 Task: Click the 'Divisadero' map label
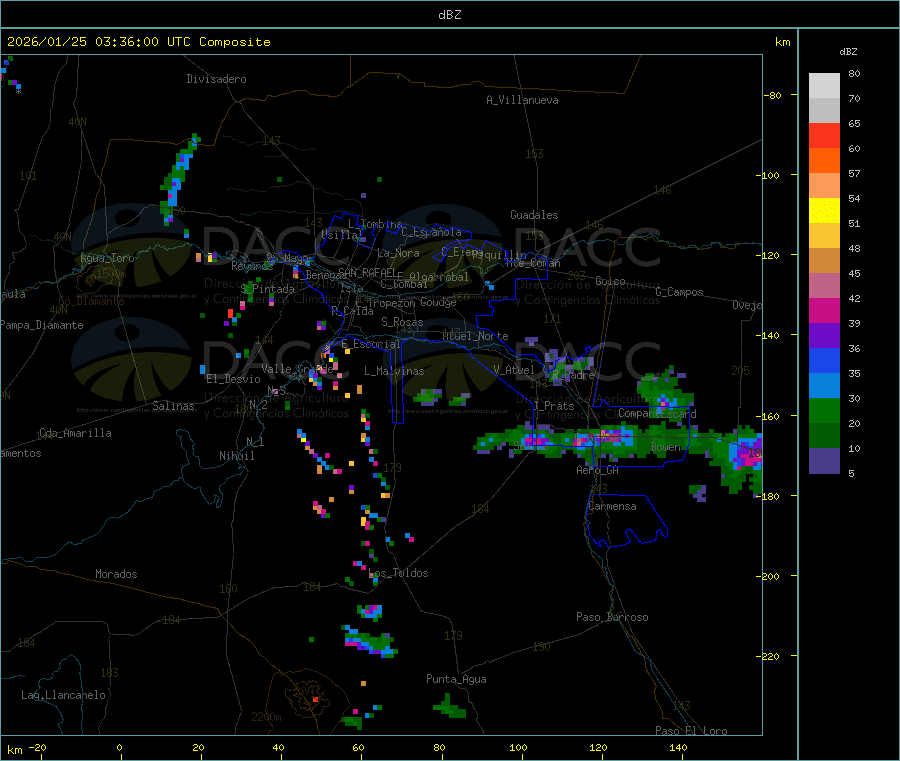(x=216, y=79)
